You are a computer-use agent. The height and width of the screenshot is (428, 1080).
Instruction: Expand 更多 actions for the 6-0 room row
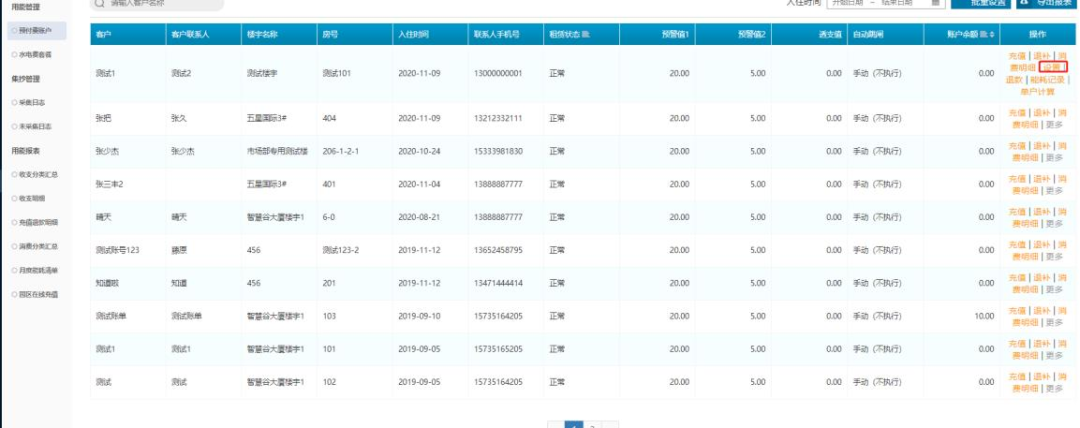tap(1055, 224)
